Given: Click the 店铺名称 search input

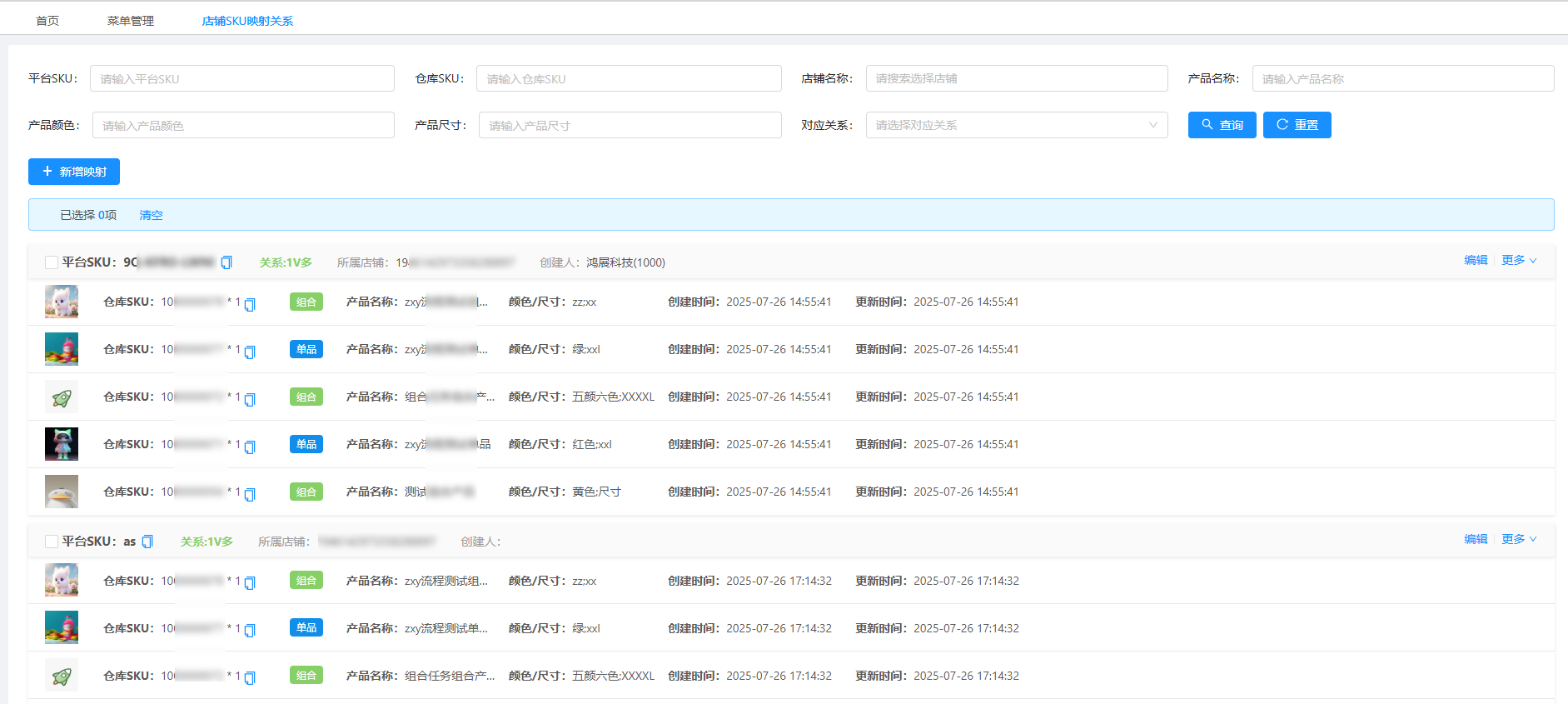Looking at the screenshot, I should tap(1016, 78).
